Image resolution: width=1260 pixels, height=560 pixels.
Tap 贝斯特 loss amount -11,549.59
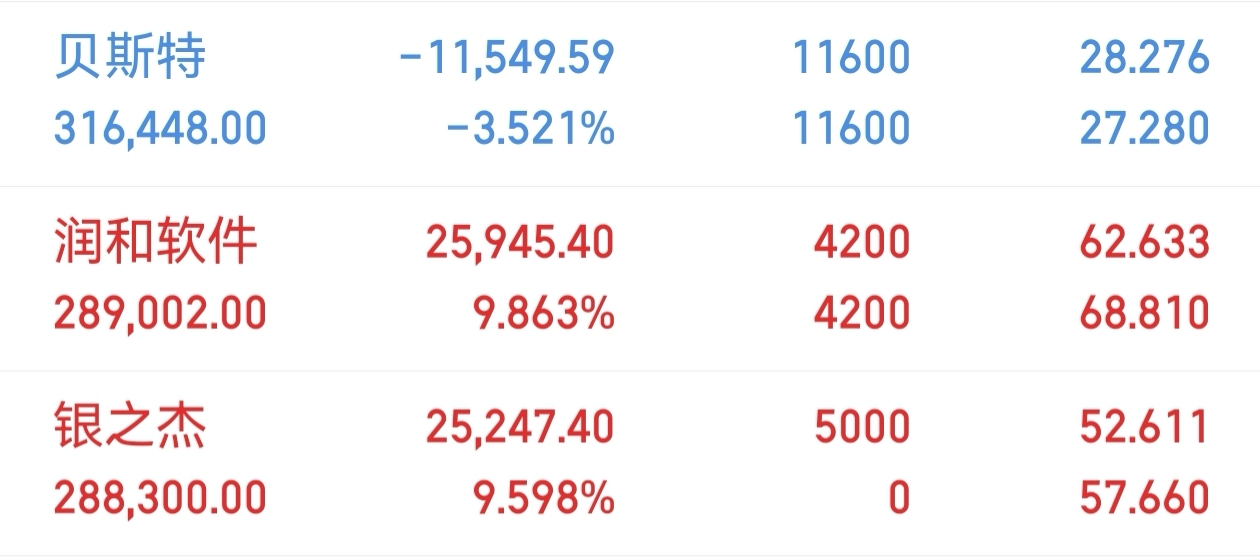tap(506, 59)
